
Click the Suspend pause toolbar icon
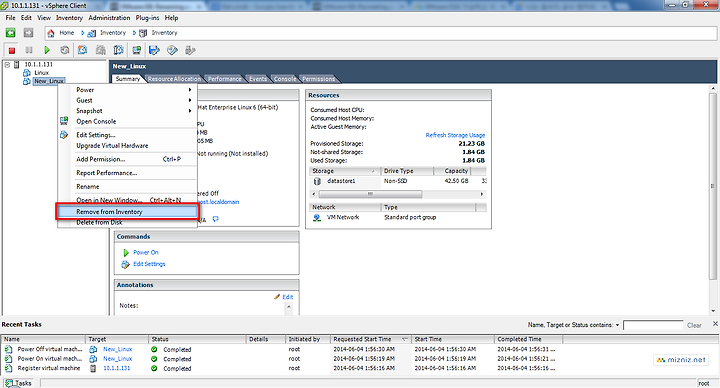(29, 50)
